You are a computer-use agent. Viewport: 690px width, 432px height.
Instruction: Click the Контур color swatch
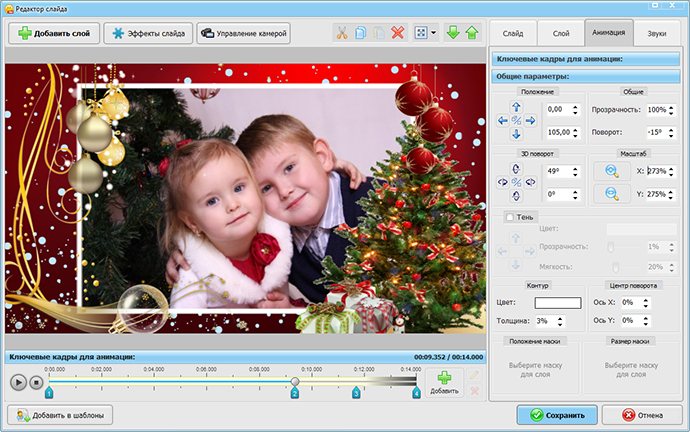tap(557, 302)
